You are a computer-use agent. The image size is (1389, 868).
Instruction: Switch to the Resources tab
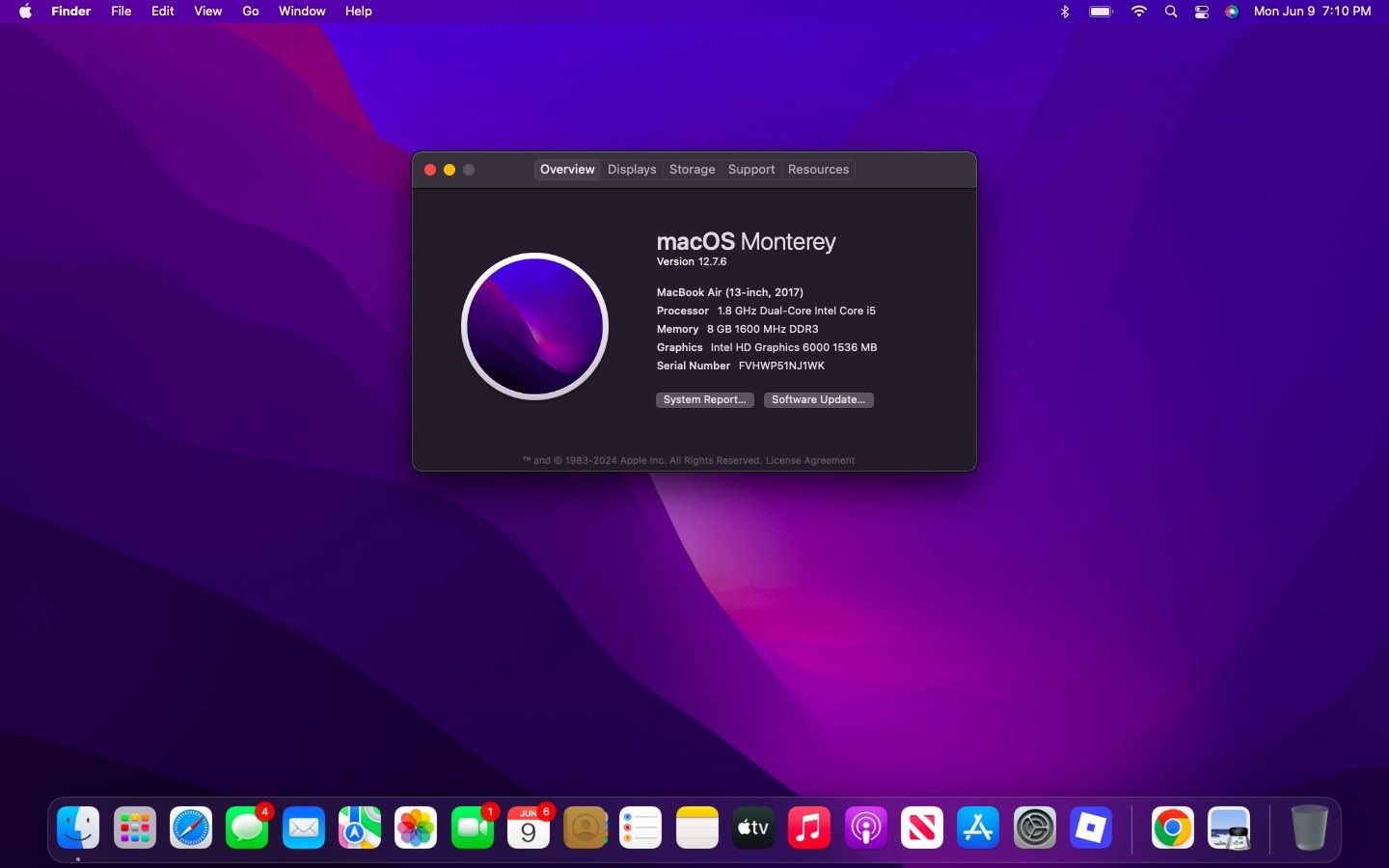click(818, 170)
